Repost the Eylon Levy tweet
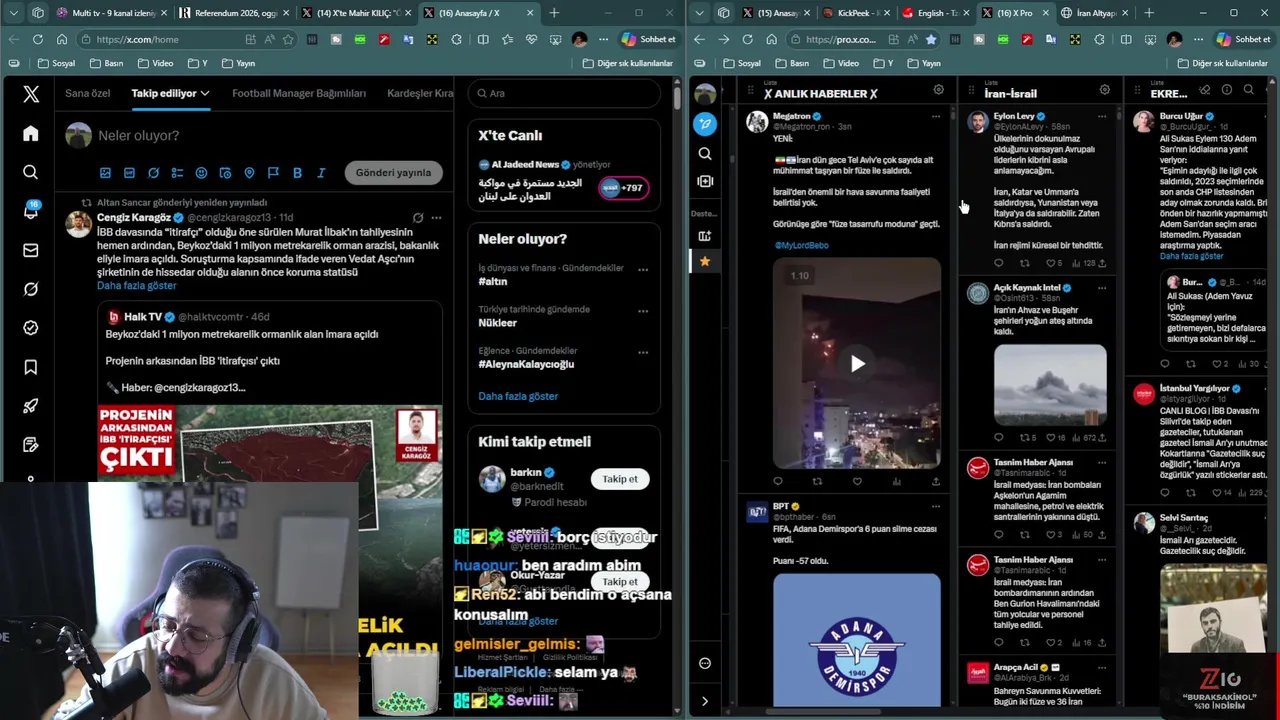The height and width of the screenshot is (720, 1280). 1024,263
